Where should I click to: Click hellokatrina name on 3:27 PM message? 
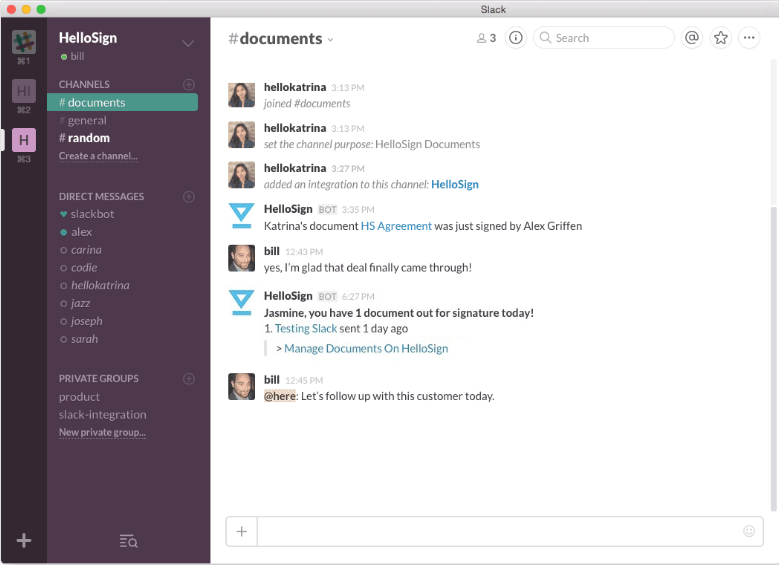click(x=295, y=168)
